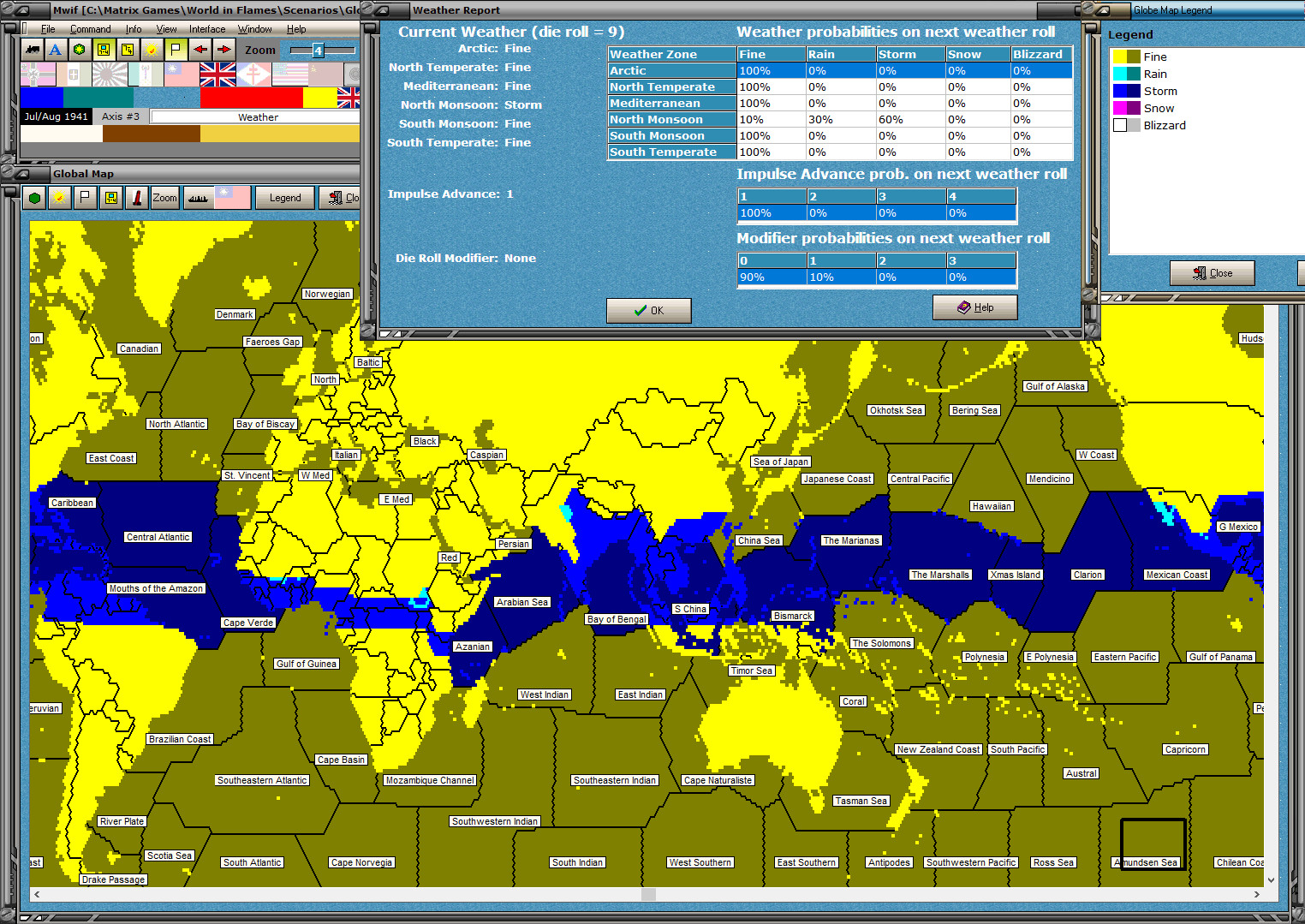This screenshot has width=1305, height=924.
Task: Click the blue letter A toolbar icon
Action: pyautogui.click(x=56, y=50)
